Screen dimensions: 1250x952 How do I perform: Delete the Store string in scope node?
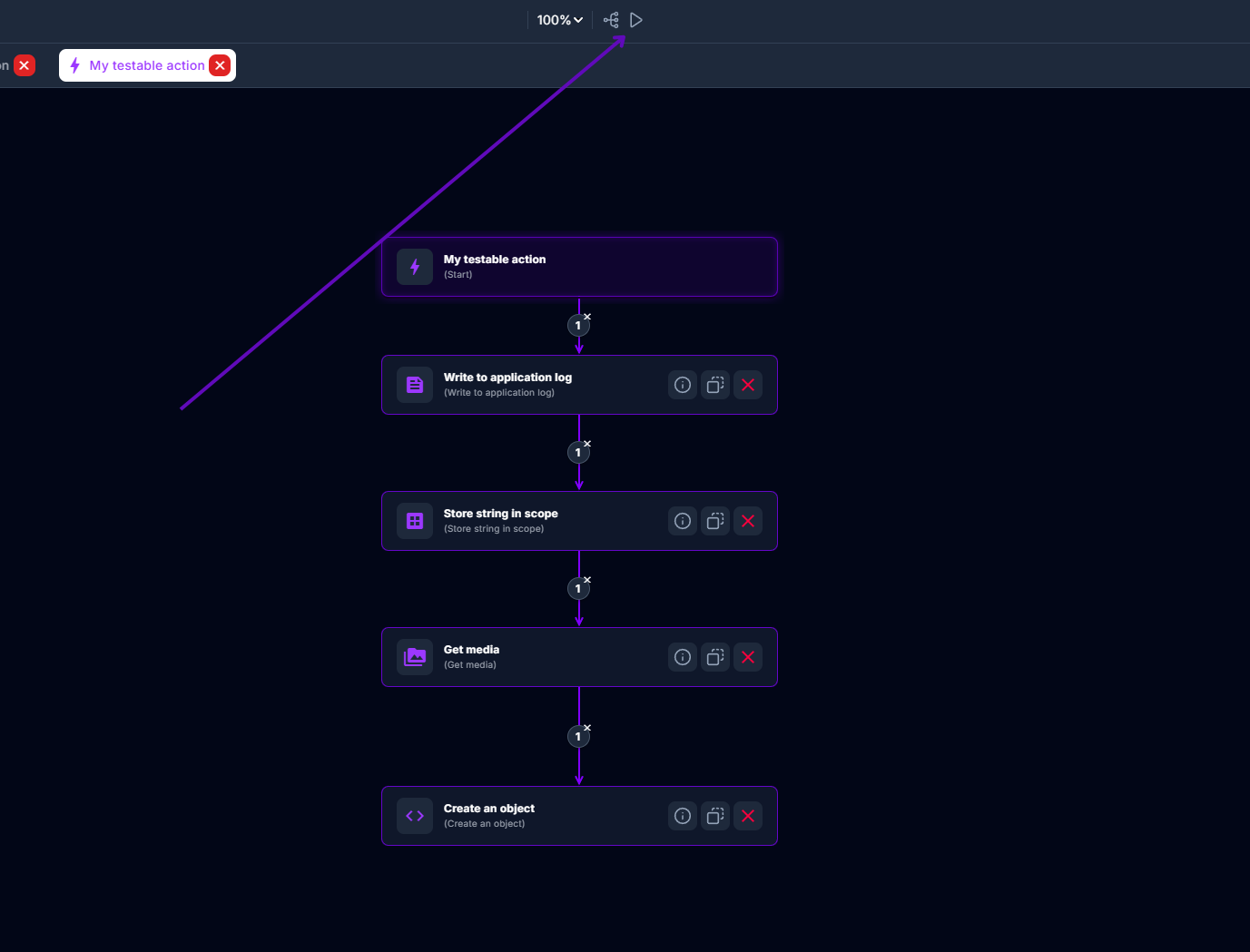[748, 521]
